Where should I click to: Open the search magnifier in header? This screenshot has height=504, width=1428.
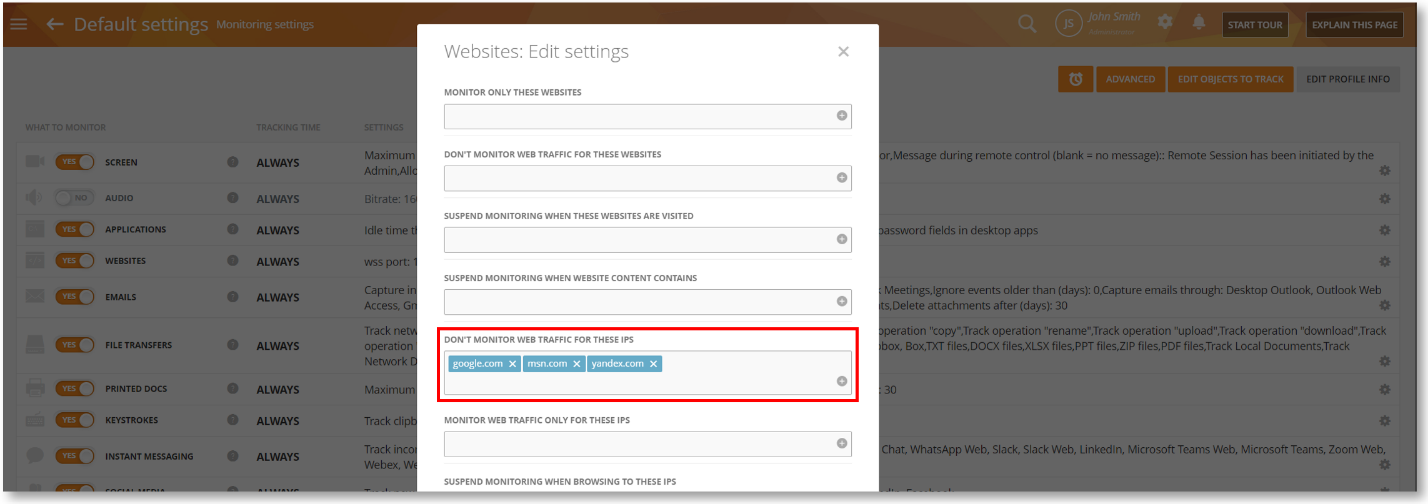tap(1027, 23)
